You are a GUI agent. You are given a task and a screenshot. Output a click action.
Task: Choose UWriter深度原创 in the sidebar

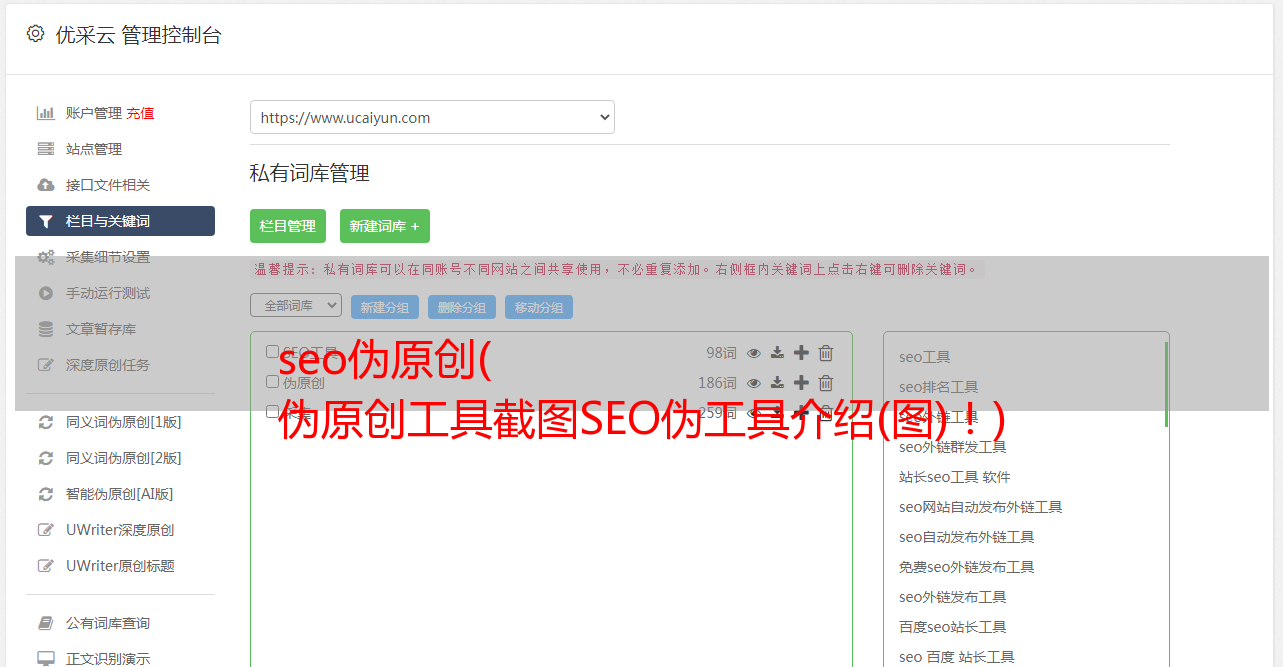pos(120,530)
